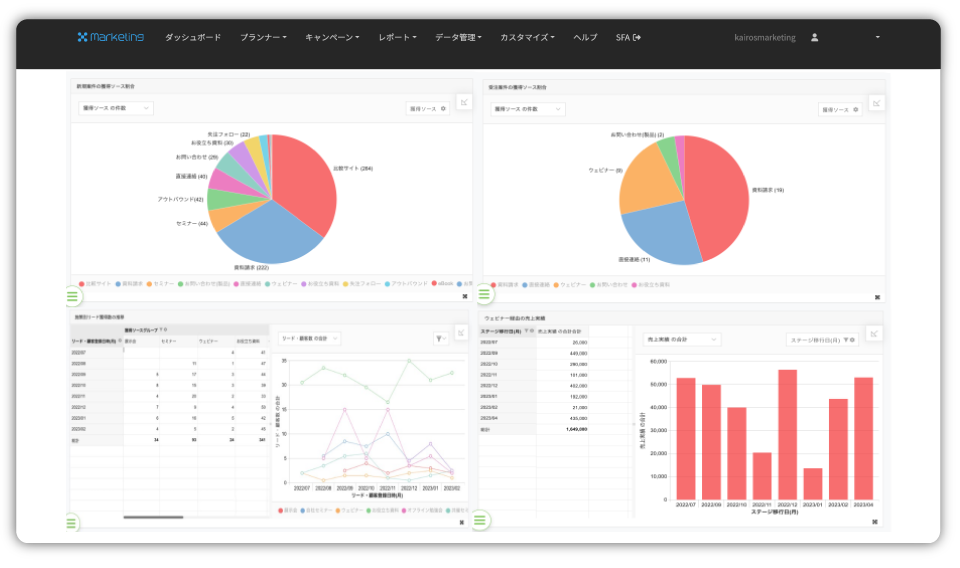
Task: Click the SFA link in navbar
Action: pos(628,37)
